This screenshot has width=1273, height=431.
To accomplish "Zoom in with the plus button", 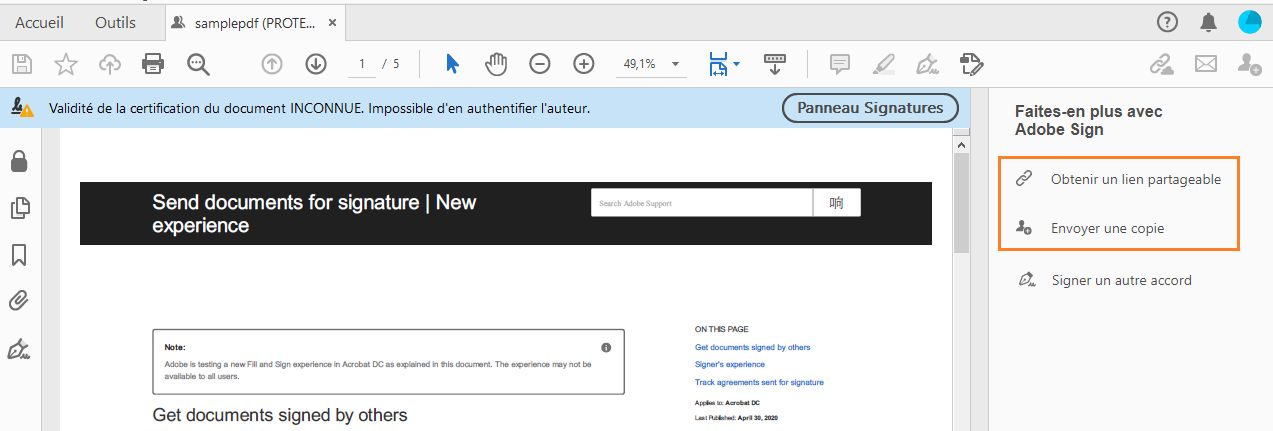I will tap(584, 64).
